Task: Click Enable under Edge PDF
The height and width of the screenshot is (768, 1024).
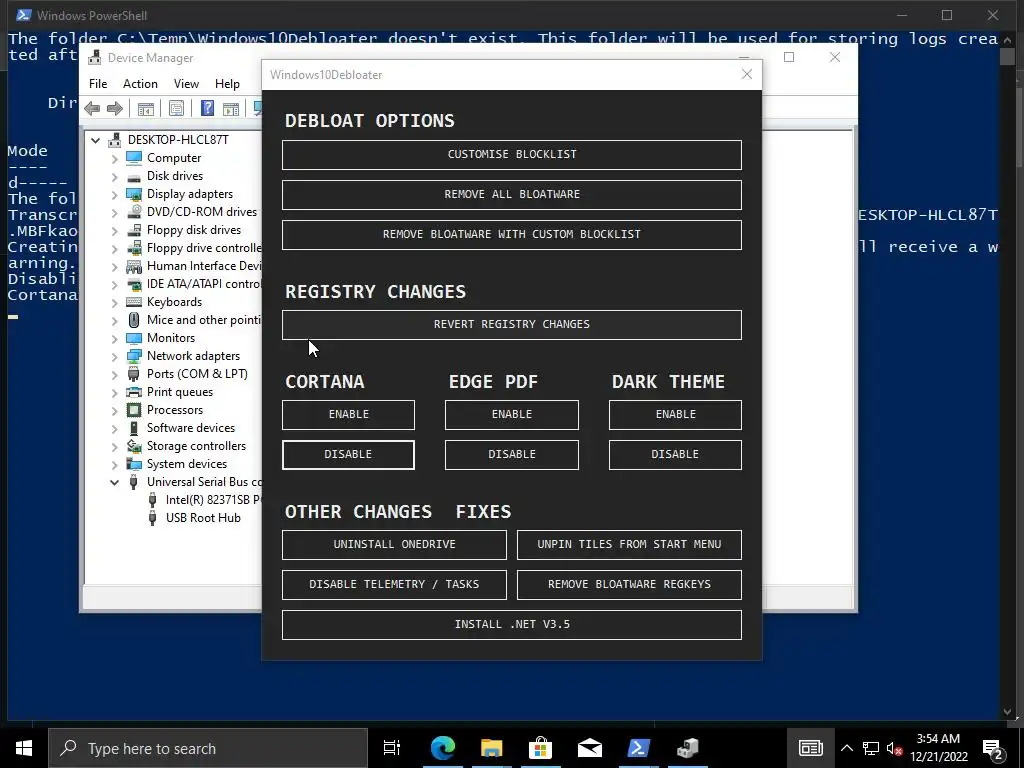Action: 512,415
